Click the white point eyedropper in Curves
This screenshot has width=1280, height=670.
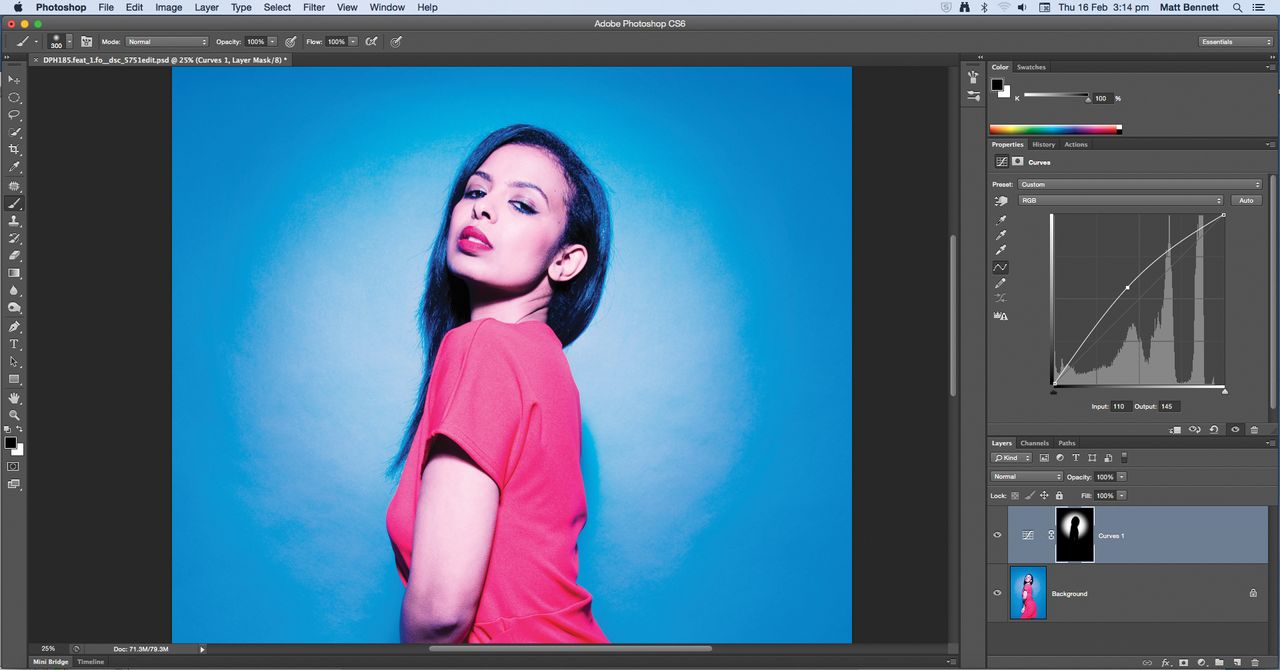1000,250
